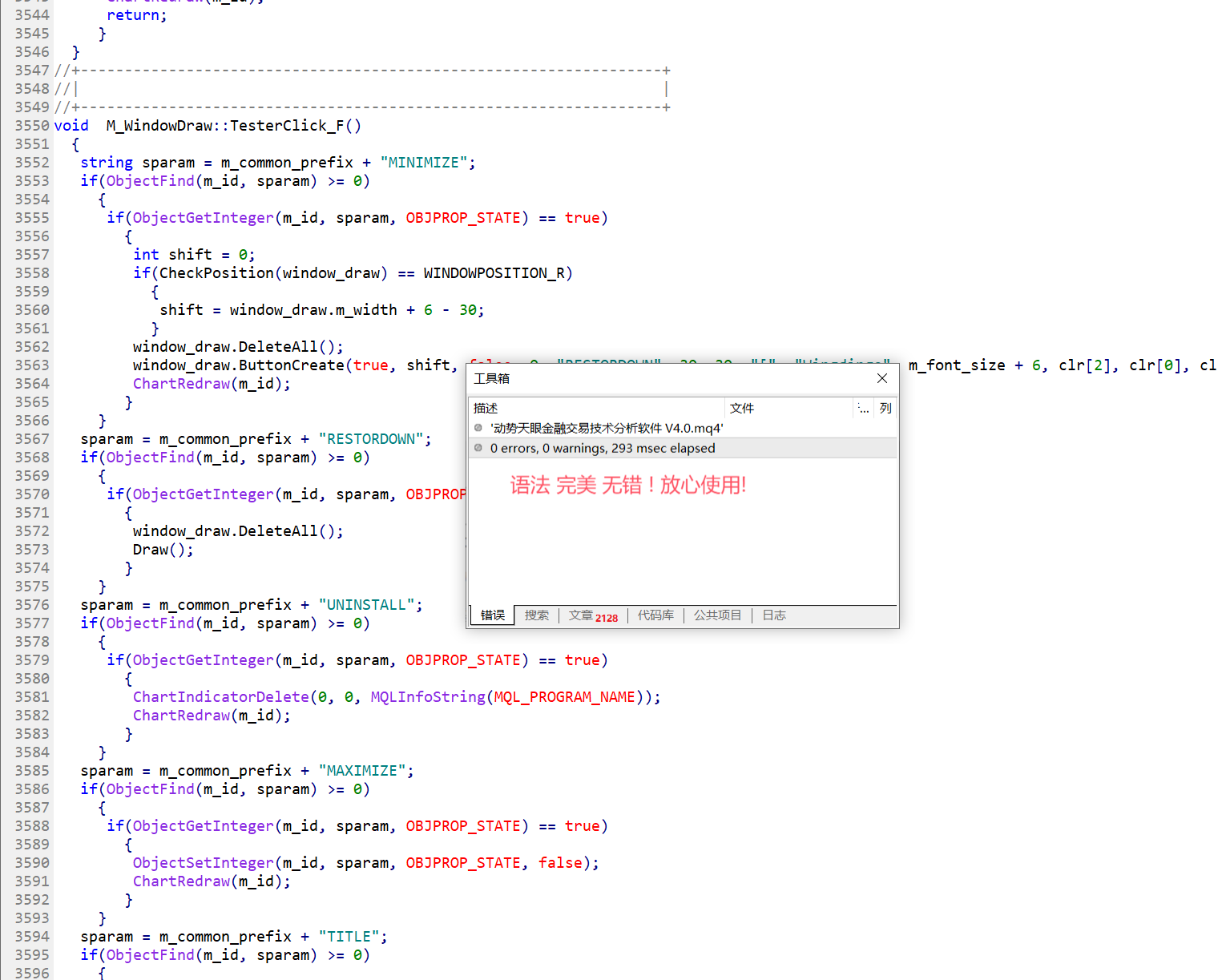Click the 列 column header

click(885, 408)
